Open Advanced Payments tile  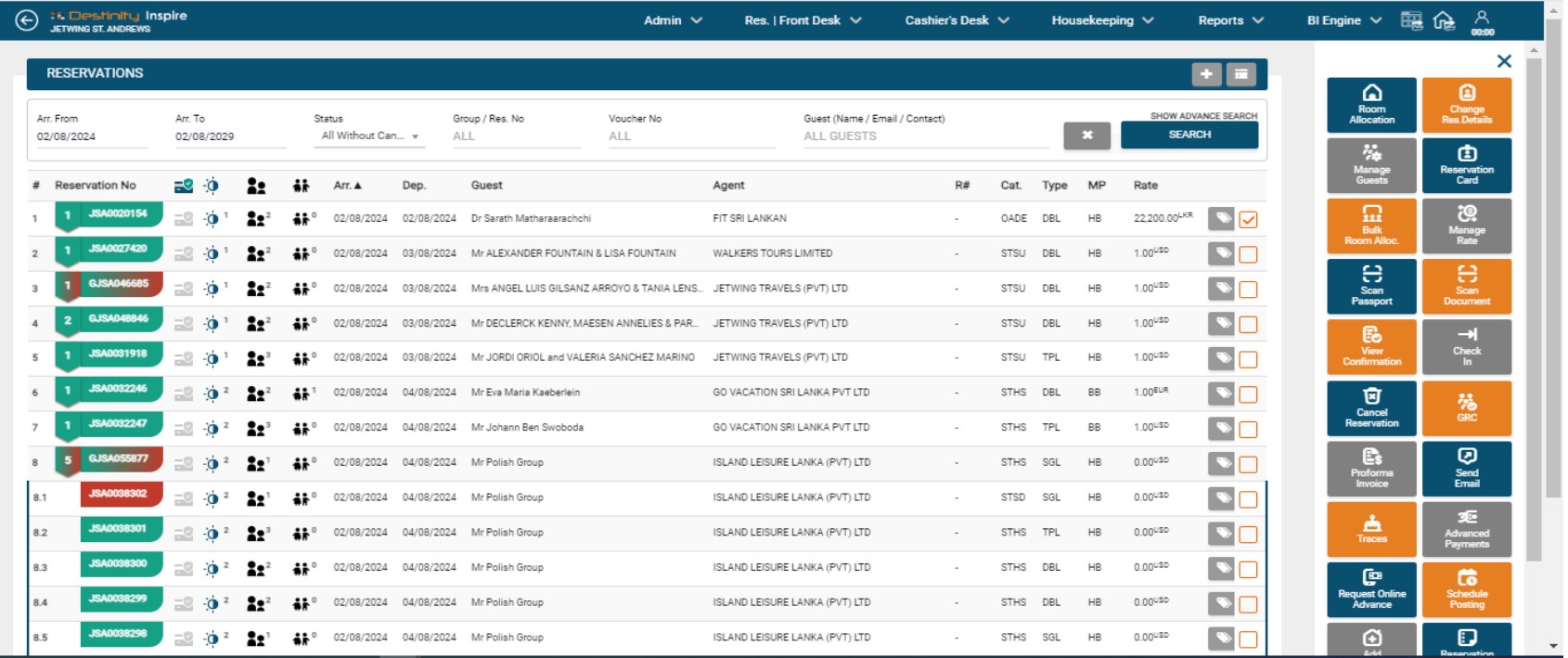[1467, 529]
